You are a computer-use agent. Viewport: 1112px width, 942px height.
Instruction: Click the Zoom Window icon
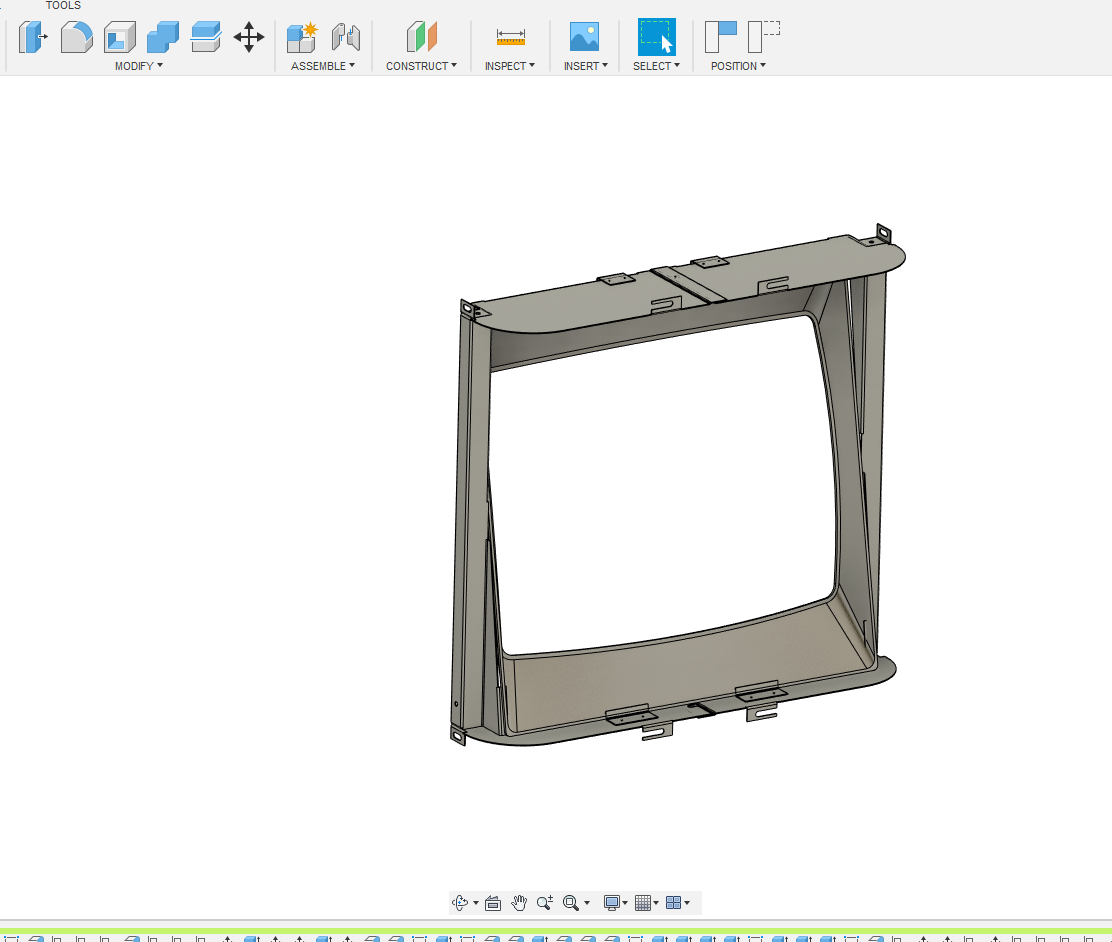coord(570,902)
